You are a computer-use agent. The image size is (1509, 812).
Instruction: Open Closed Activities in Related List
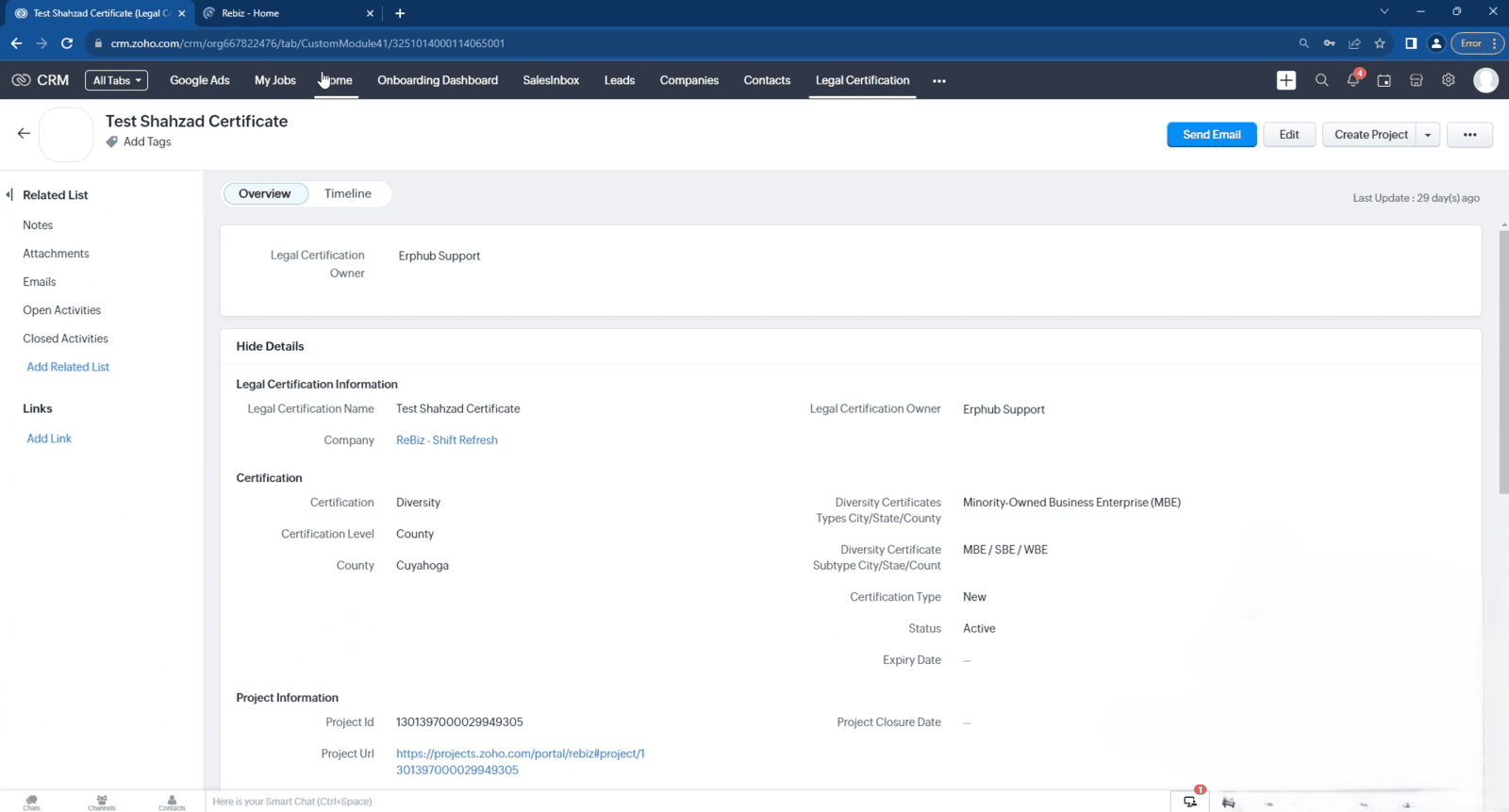(x=65, y=339)
